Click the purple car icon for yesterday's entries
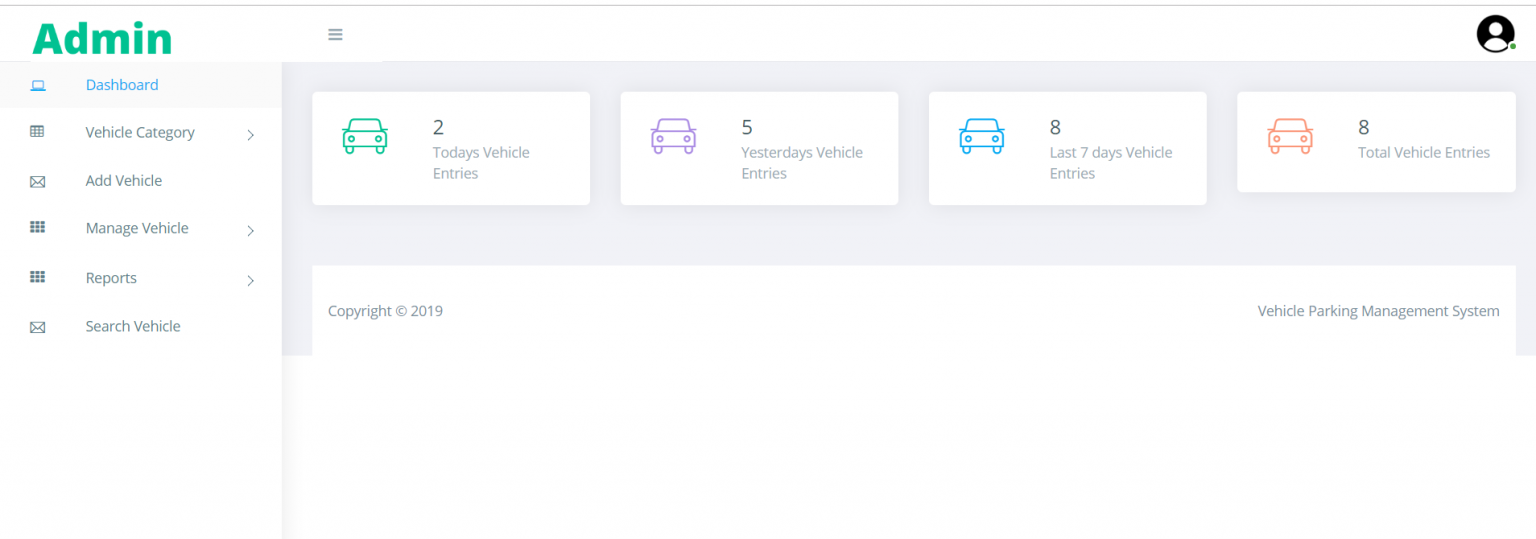 [673, 135]
